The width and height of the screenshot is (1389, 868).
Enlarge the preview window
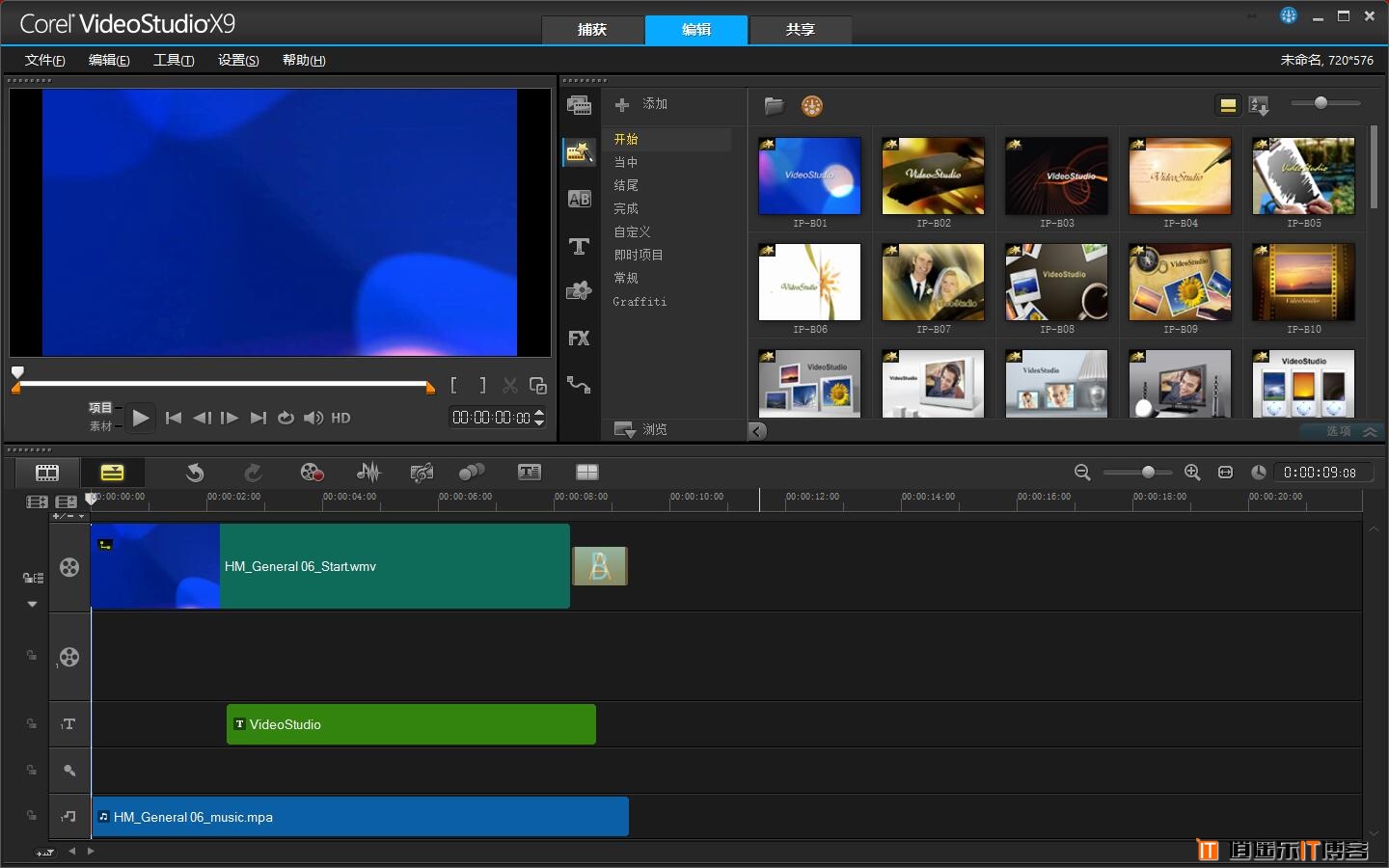(538, 386)
